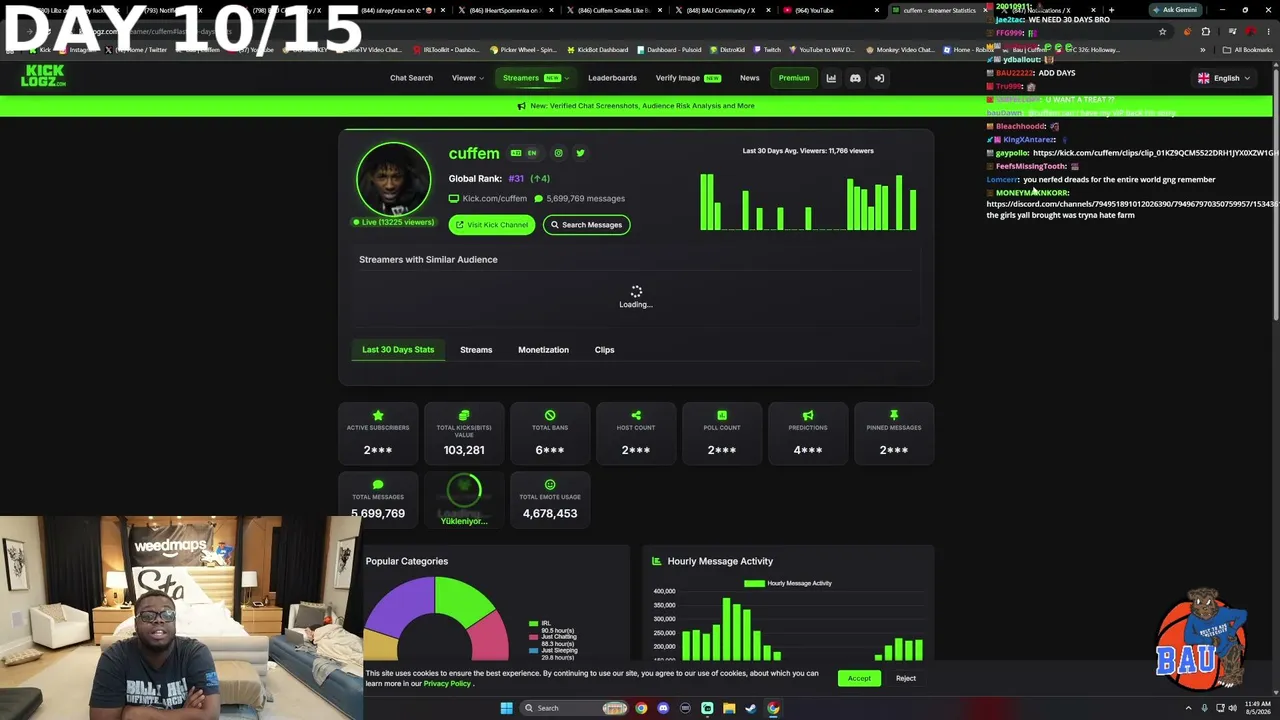
Task: Switch to the Clips tab
Action: coord(604,350)
